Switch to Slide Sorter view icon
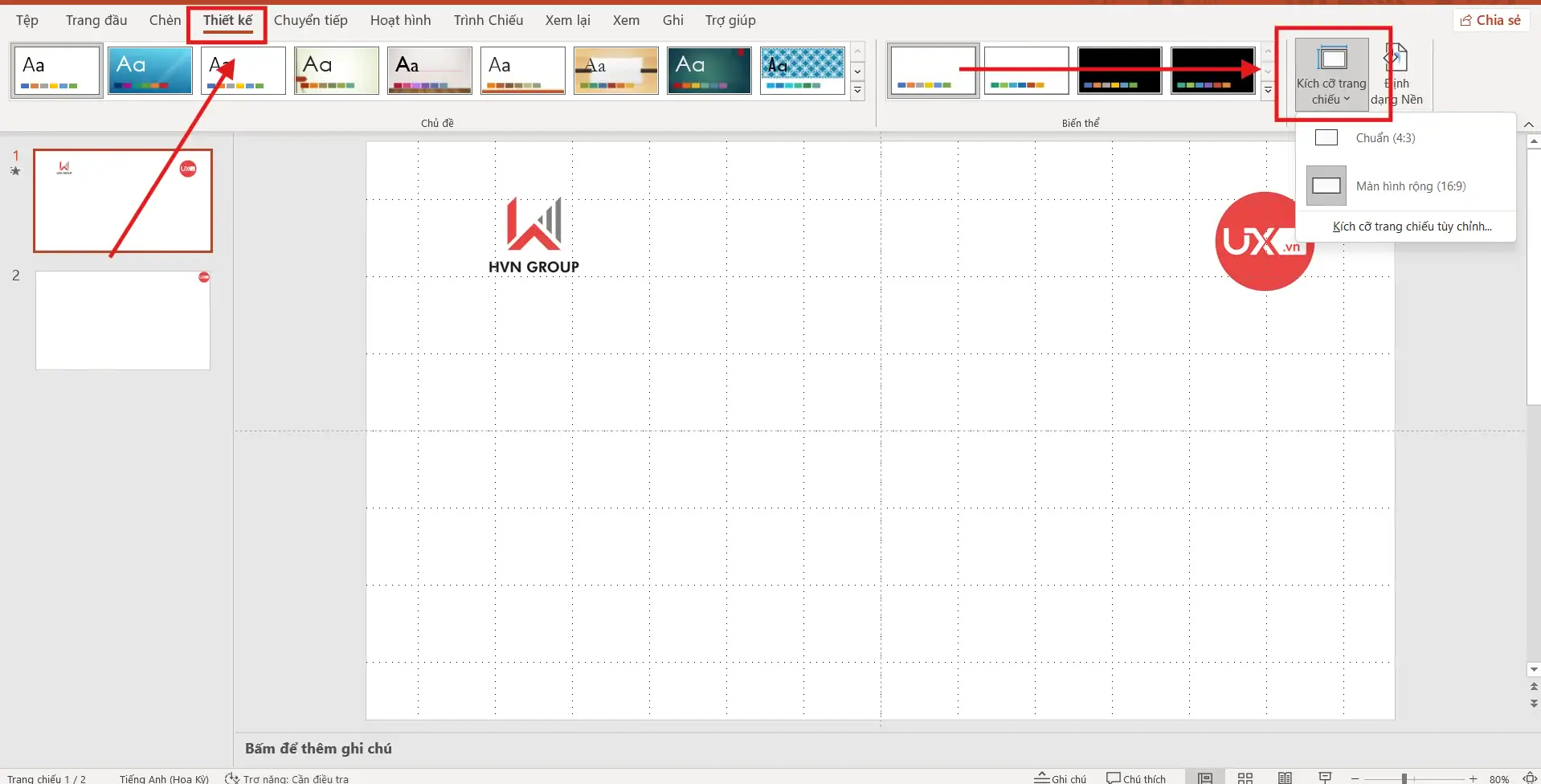 pos(1245,778)
